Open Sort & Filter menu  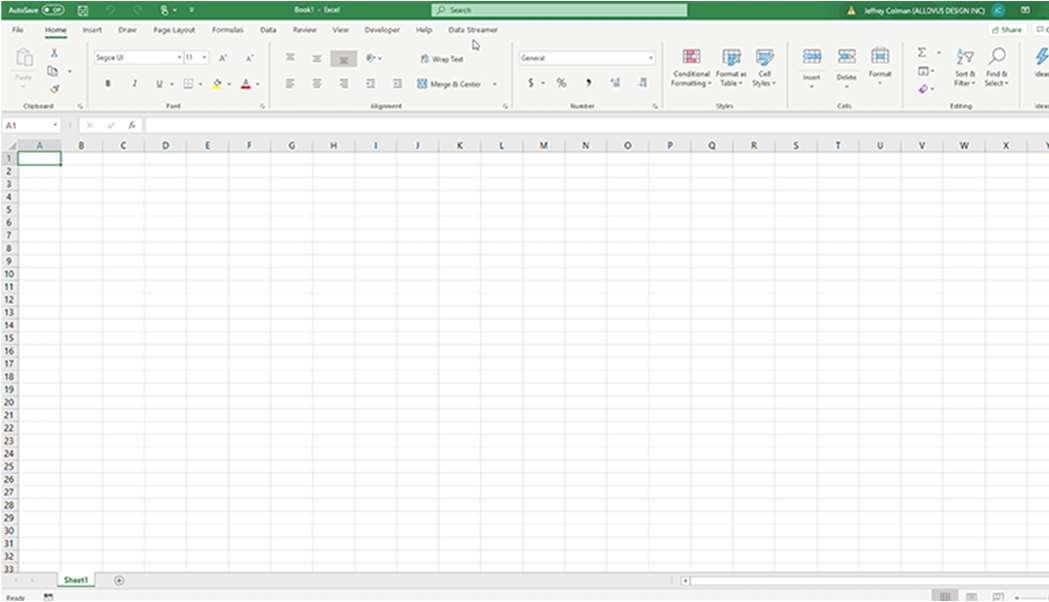(x=965, y=67)
